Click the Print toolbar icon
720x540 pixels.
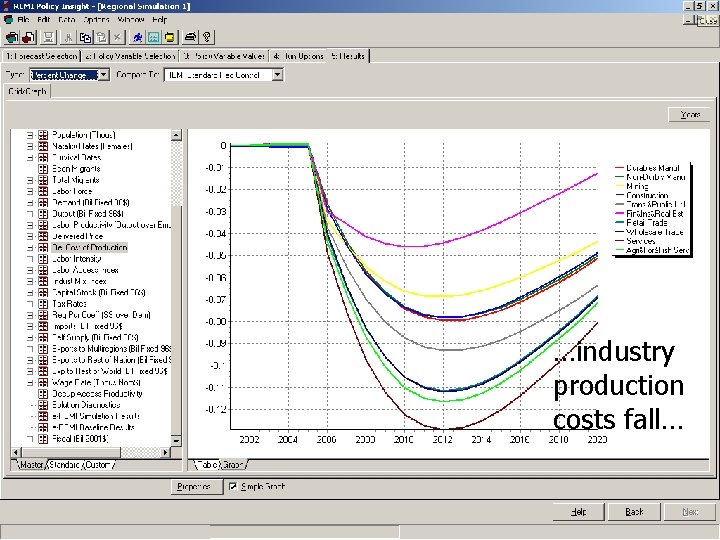[190, 37]
